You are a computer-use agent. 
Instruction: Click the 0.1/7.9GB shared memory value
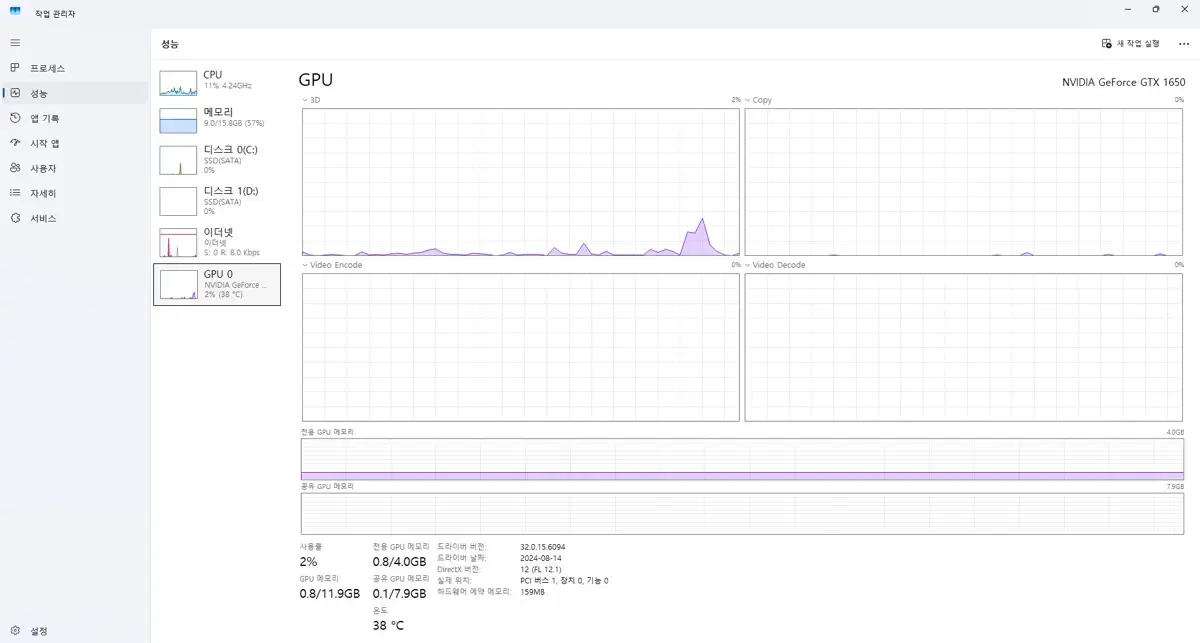400,593
